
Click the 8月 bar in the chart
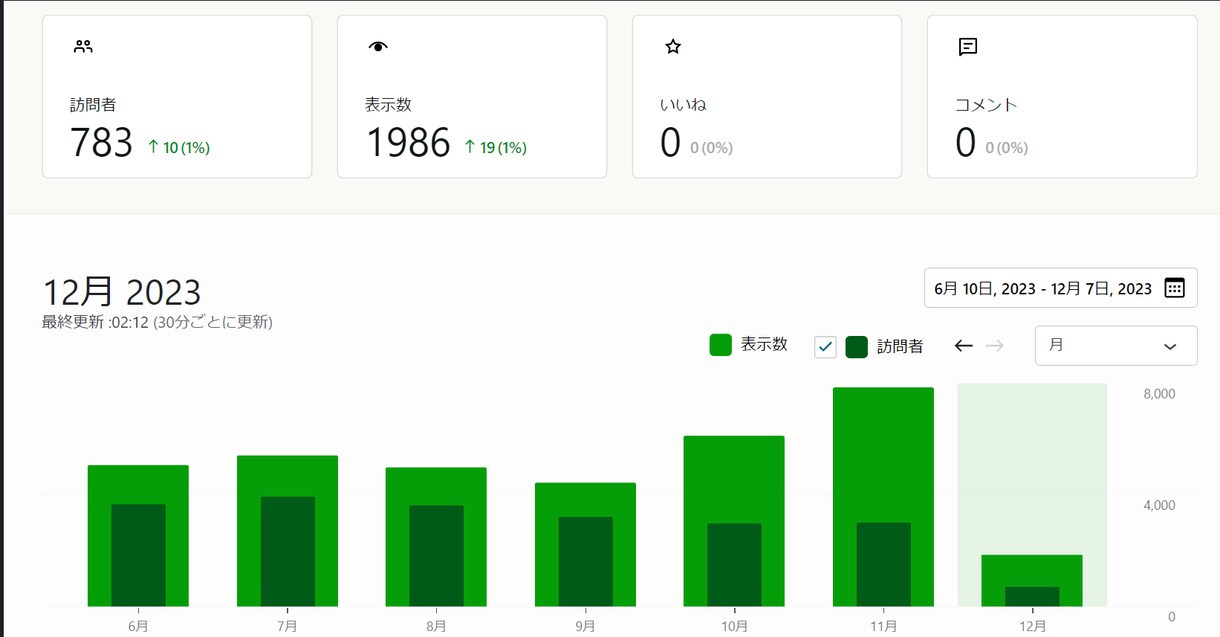click(x=436, y=537)
